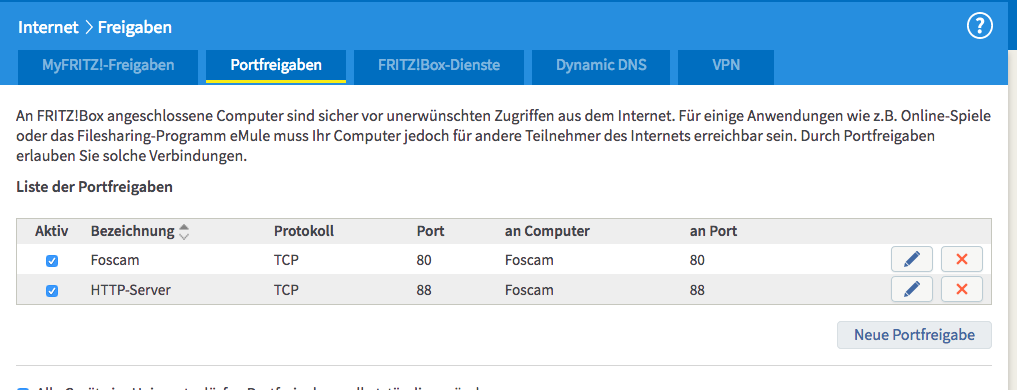Delete the HTTP-Server port forwarding rule
The height and width of the screenshot is (390, 1017).
962,289
